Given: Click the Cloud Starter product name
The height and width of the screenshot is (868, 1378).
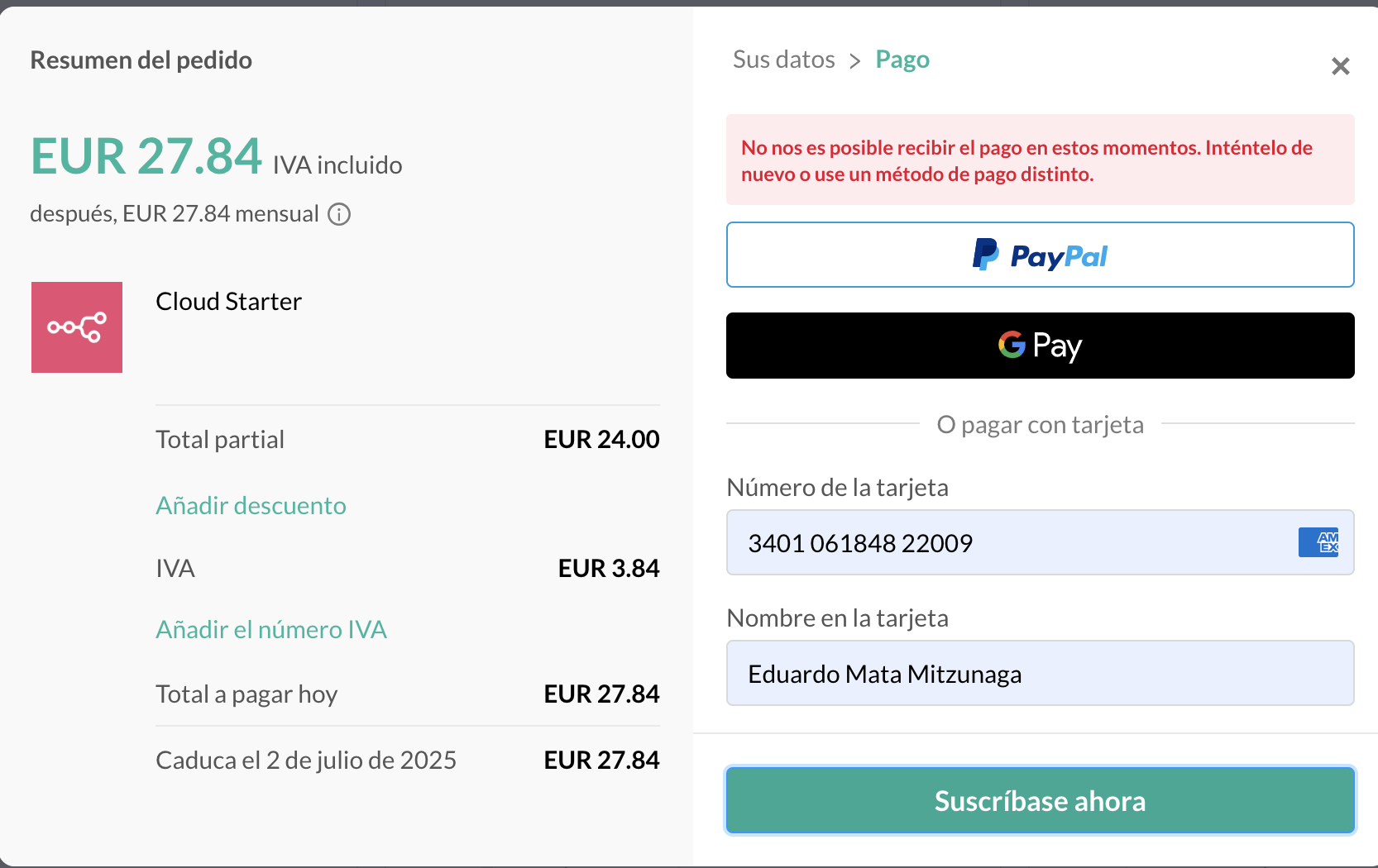Looking at the screenshot, I should (228, 301).
